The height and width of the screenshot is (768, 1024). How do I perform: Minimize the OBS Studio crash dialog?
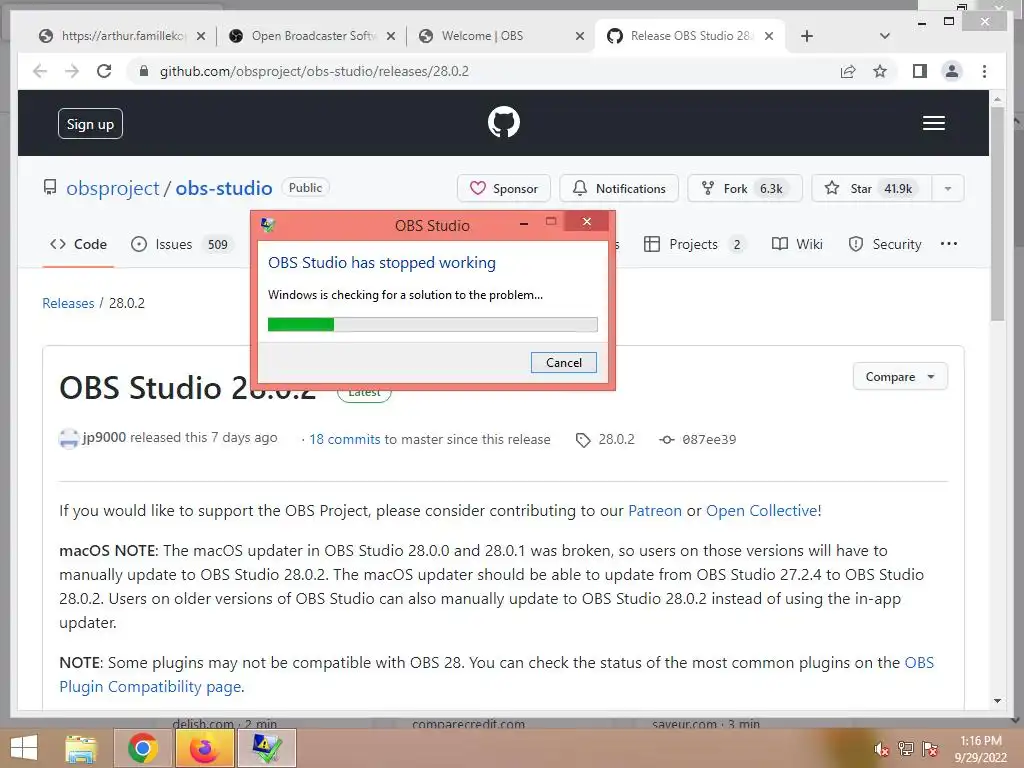tap(524, 223)
